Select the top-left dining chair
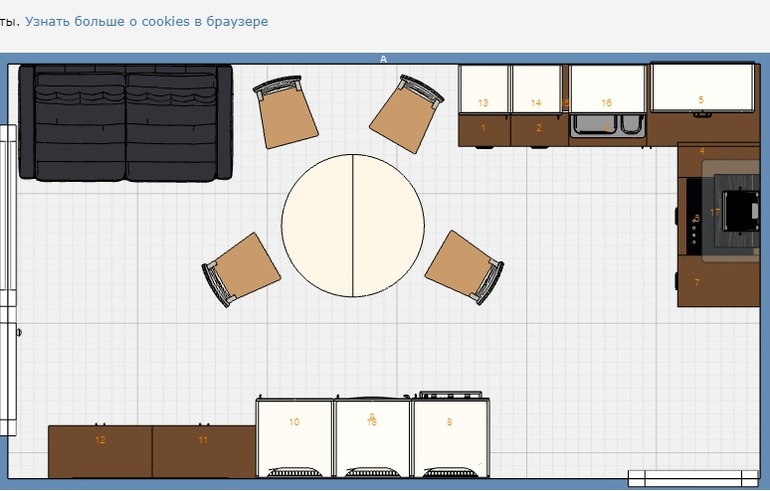 point(286,114)
